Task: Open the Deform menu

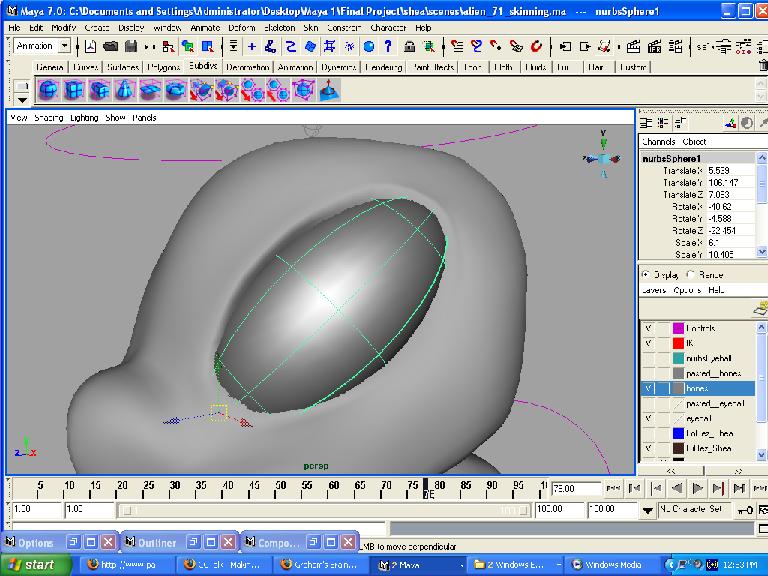Action: click(242, 28)
